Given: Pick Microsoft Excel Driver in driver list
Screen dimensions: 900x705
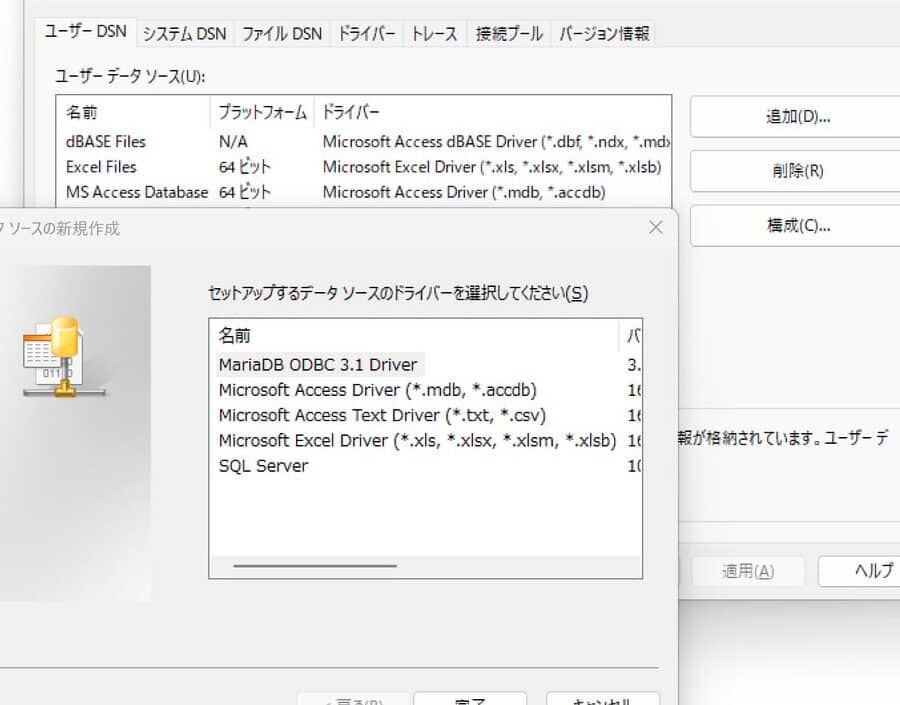Looking at the screenshot, I should click(x=416, y=441).
